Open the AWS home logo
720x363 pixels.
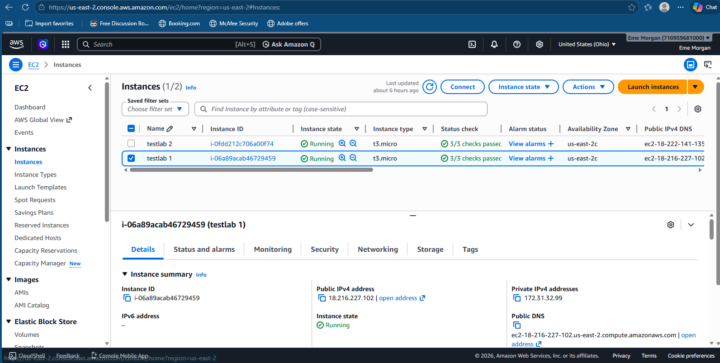click(16, 44)
